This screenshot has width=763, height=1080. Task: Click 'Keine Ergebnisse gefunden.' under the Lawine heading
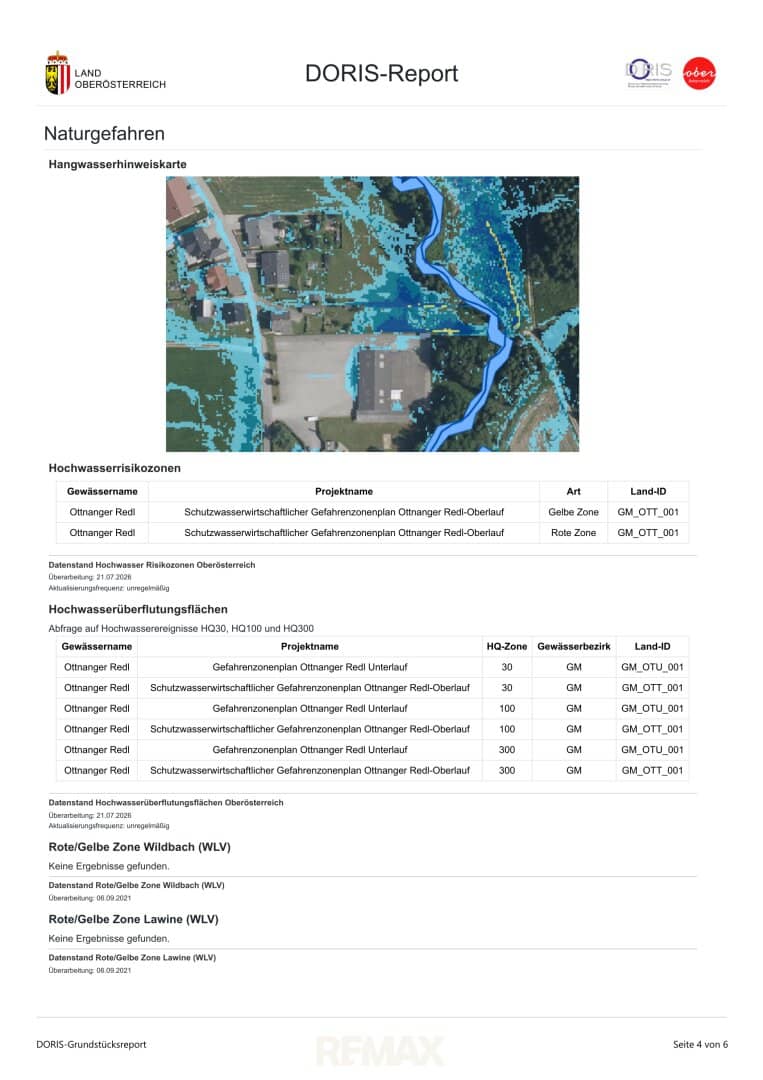109,938
